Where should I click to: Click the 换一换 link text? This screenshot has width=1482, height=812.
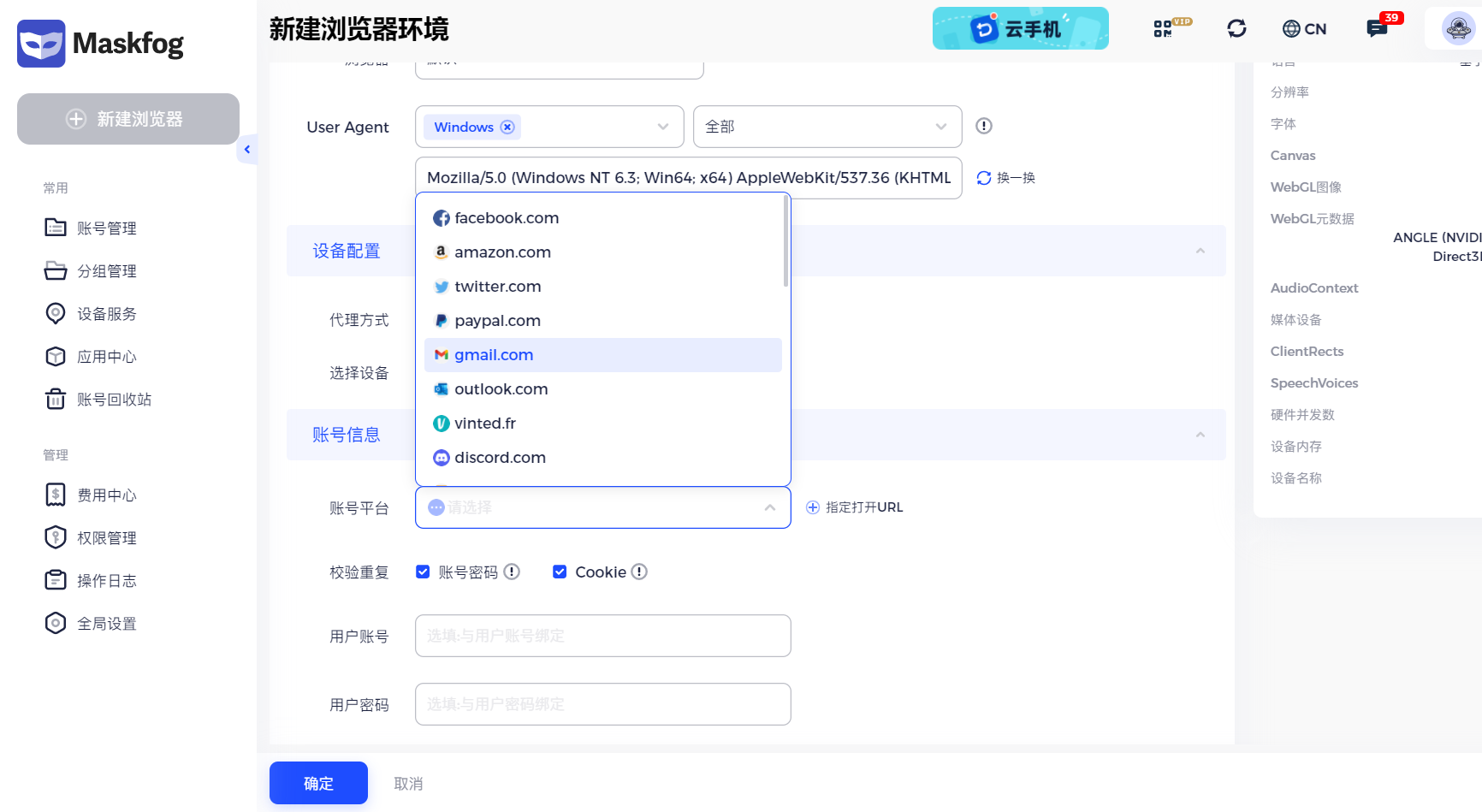click(x=1016, y=178)
